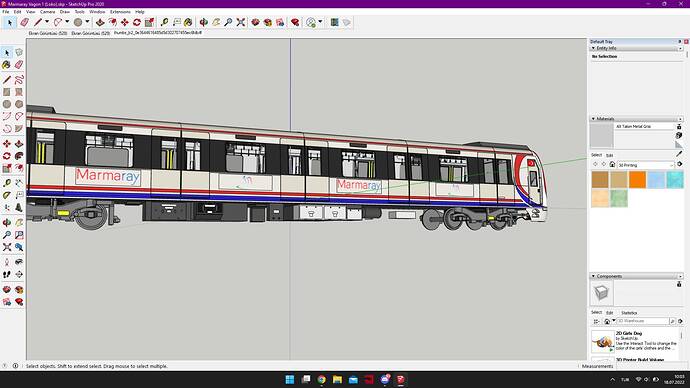Activate the Zoom Window tool
Viewport: 690px width, 388px height.
coord(19,235)
